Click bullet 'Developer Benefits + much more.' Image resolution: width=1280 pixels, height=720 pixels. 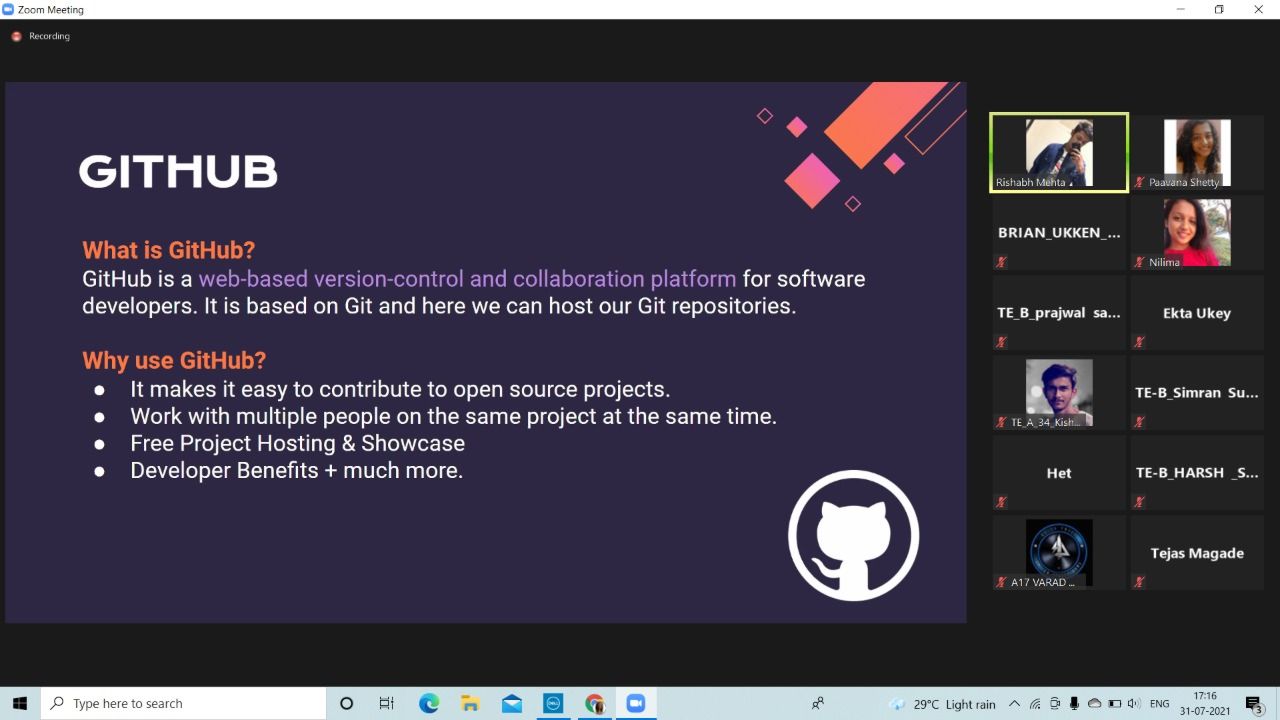(x=296, y=470)
